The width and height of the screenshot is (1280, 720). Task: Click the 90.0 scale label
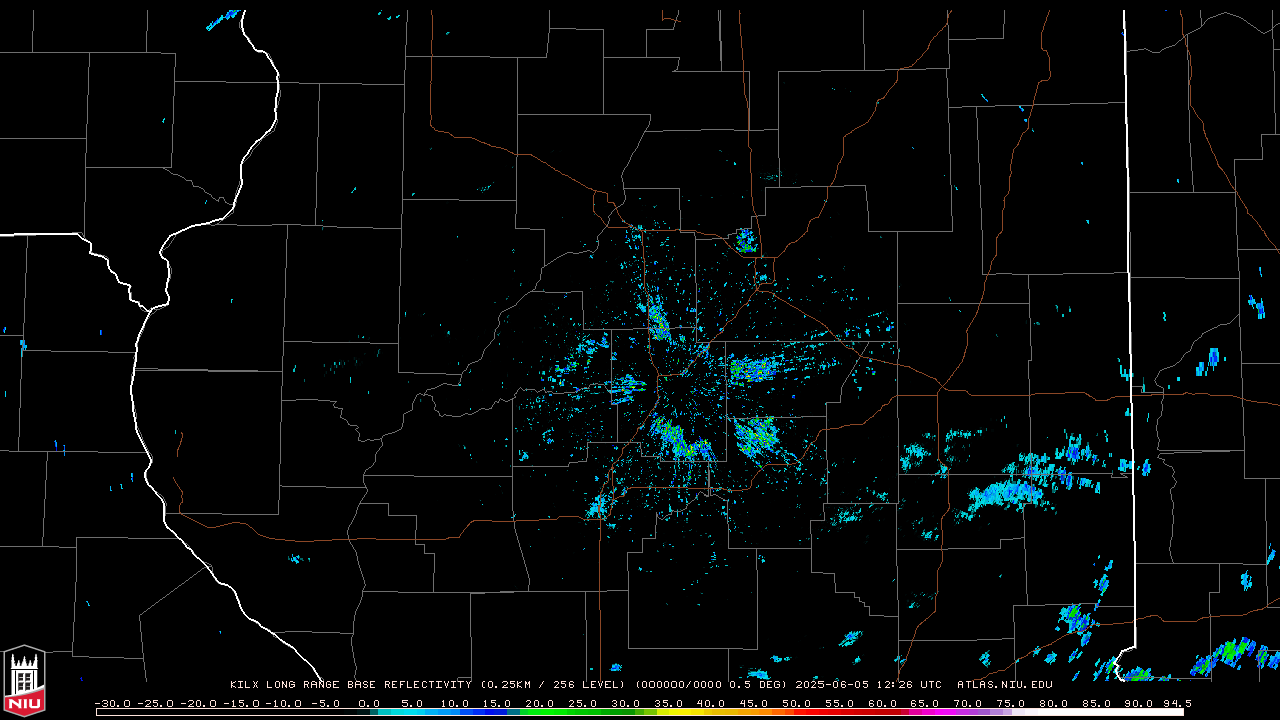[1139, 703]
